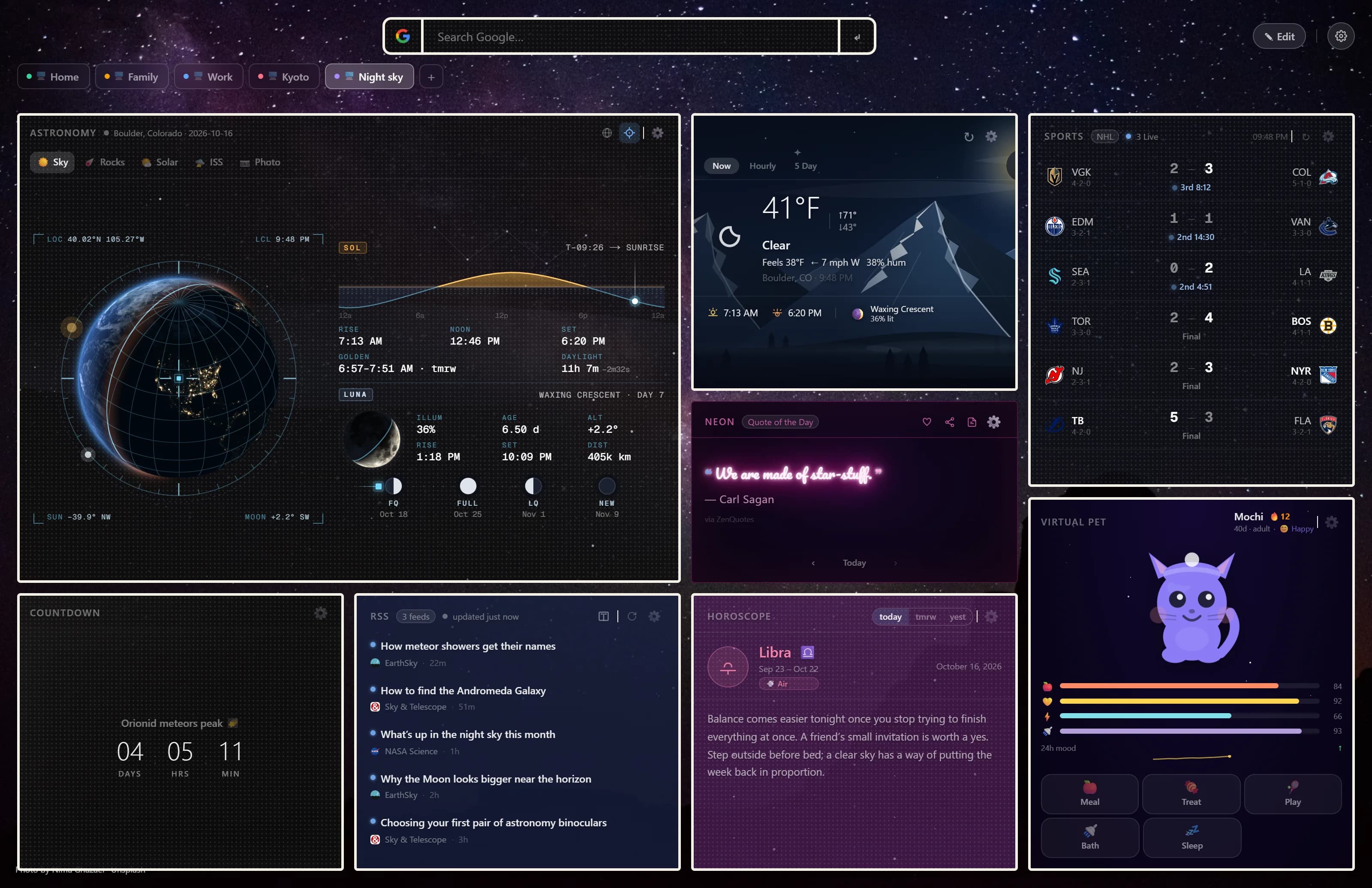Switch to the Kyoto tab
Viewport: 1372px width, 888px height.
284,77
